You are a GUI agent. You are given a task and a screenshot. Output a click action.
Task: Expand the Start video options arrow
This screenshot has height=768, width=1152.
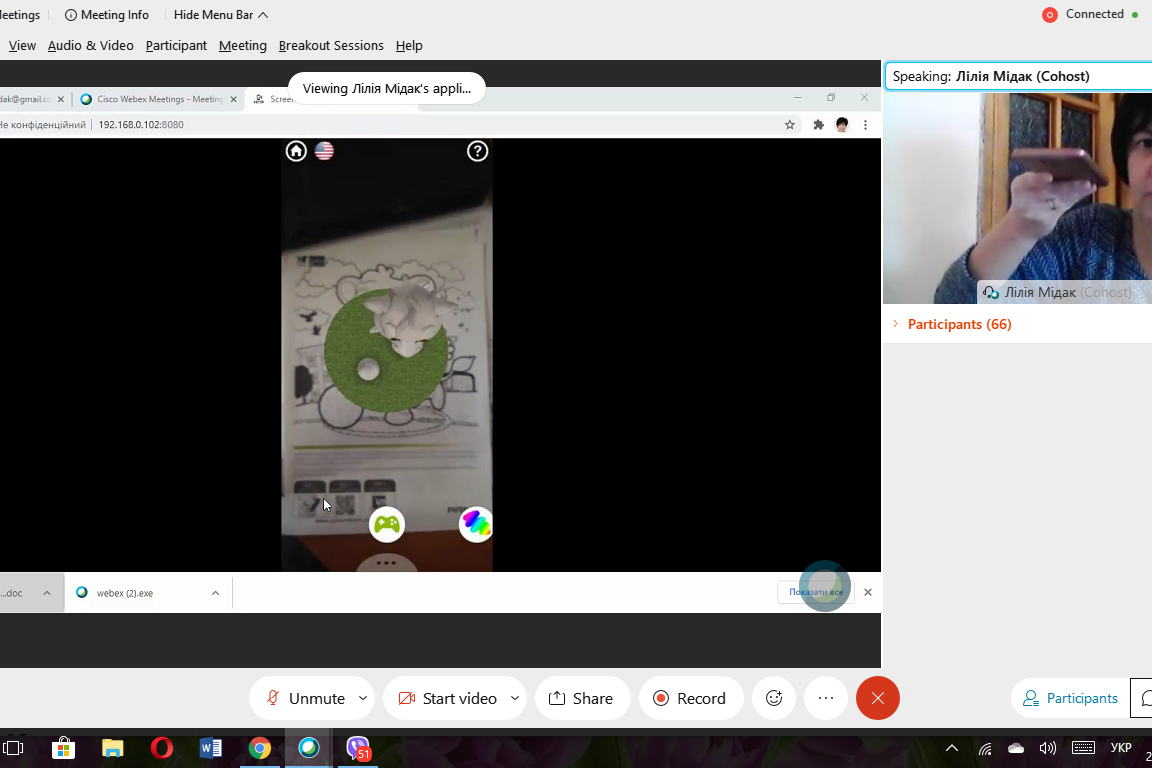515,698
